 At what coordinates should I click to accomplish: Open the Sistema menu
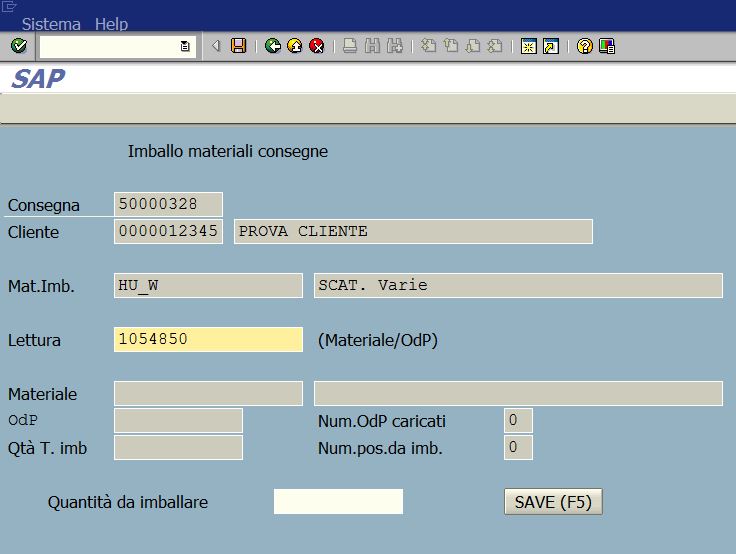[x=51, y=24]
